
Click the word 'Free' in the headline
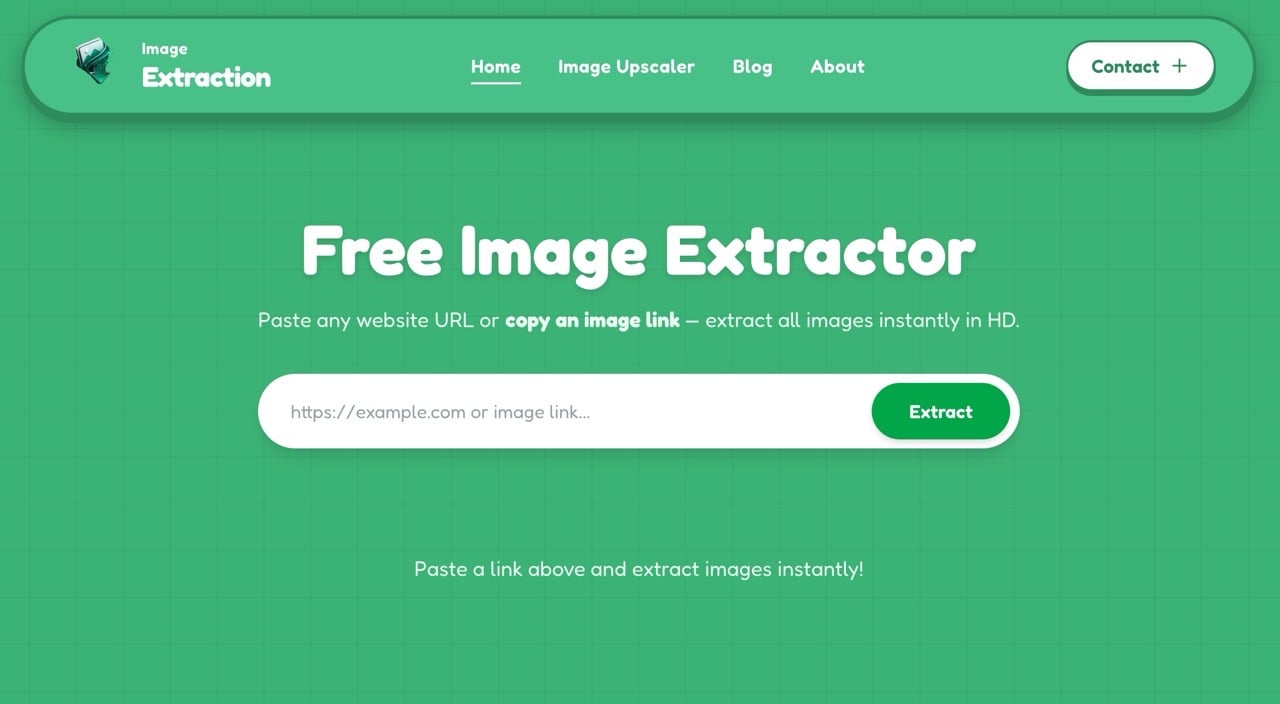pos(372,250)
